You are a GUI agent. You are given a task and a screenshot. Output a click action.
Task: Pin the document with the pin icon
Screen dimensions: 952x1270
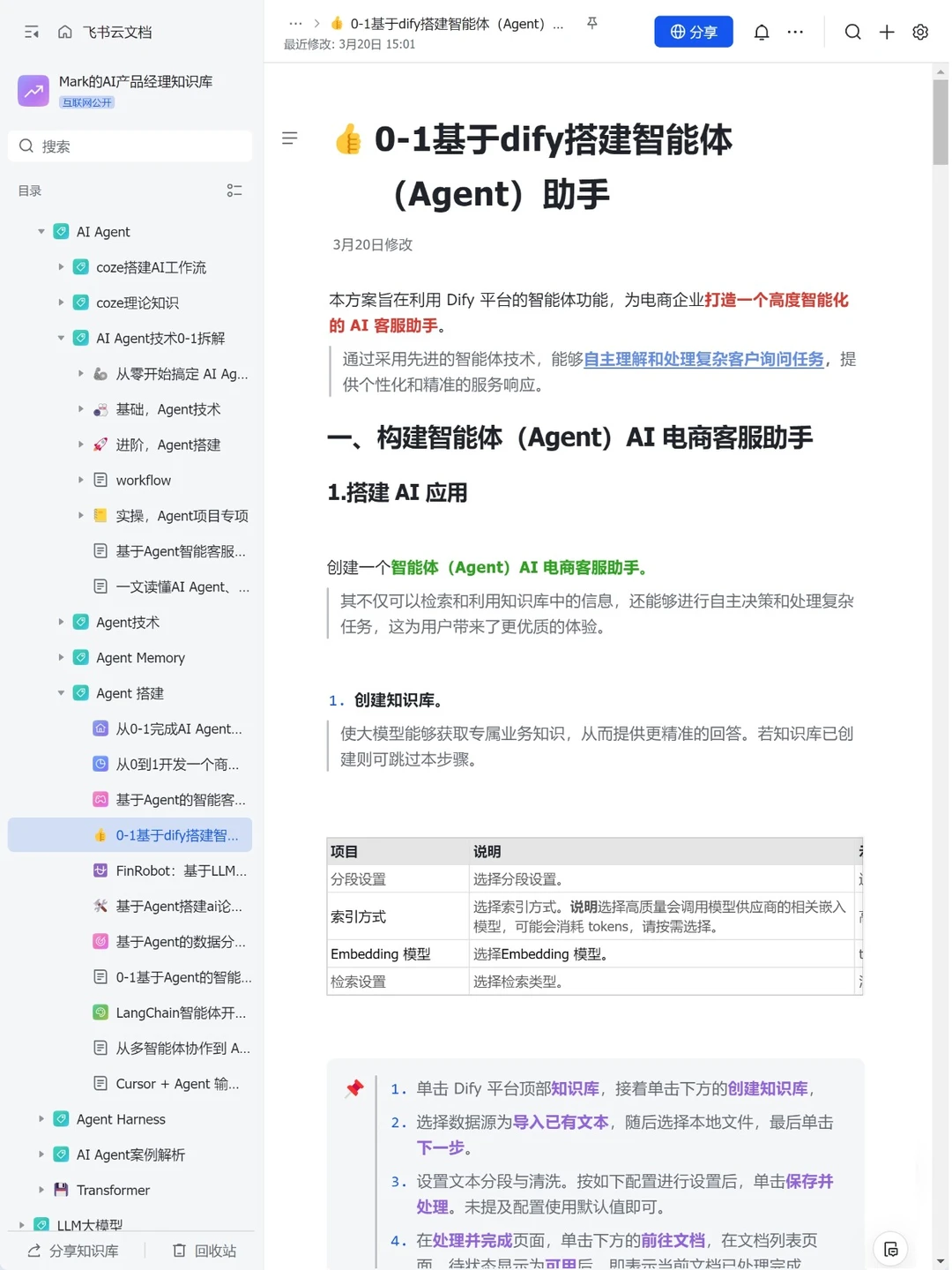[x=592, y=24]
